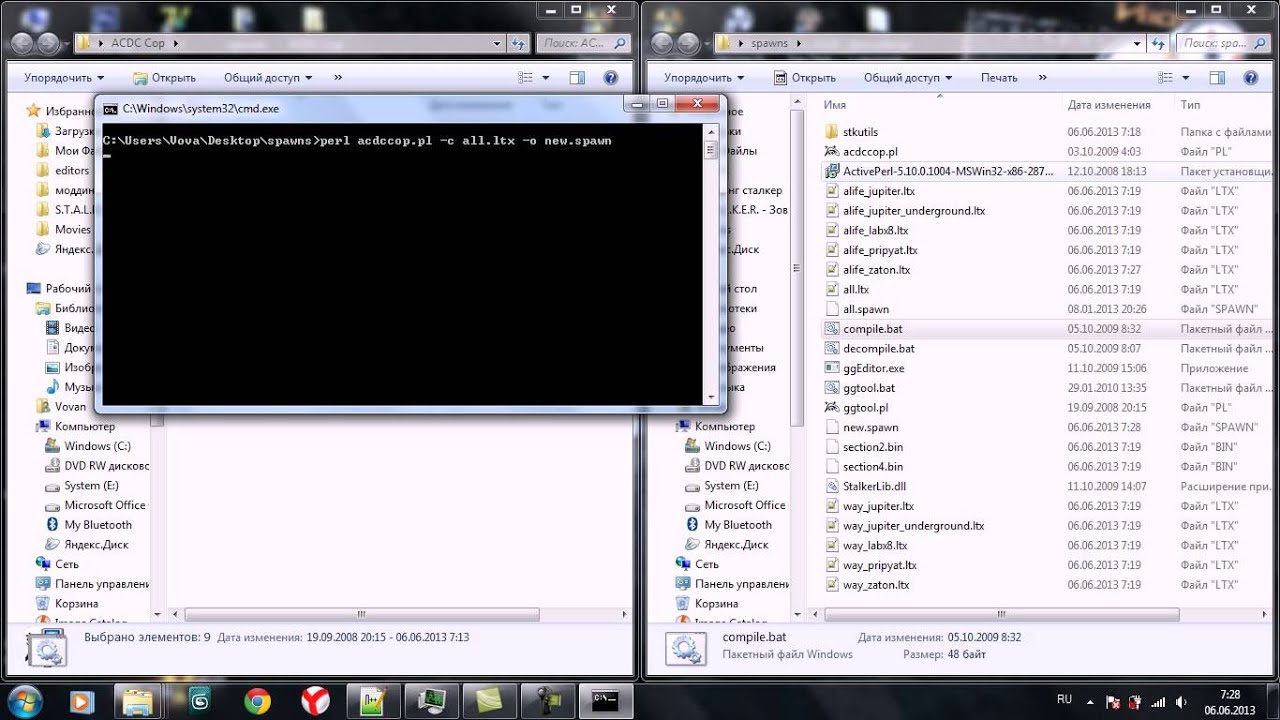Click Forward button in spawns window

point(687,44)
